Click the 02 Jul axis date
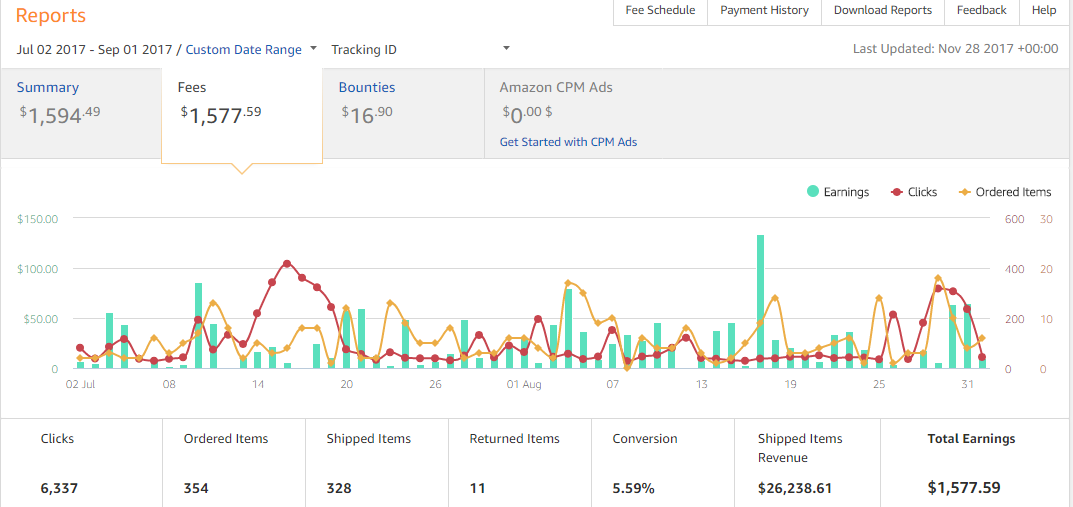 point(79,385)
